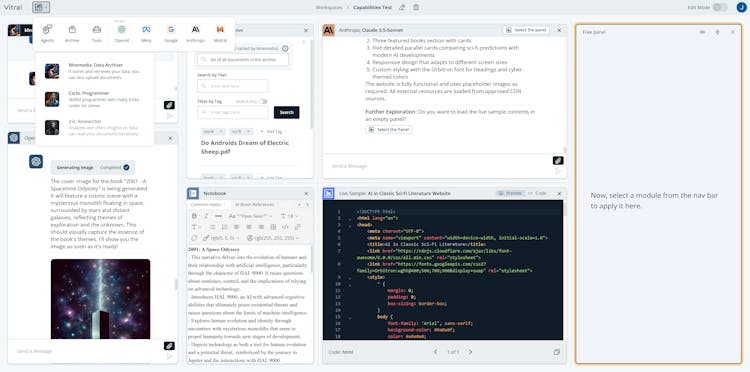Select Mnemodia Data Archiver agent
Viewport: 750px width, 372px height.
coord(94,71)
